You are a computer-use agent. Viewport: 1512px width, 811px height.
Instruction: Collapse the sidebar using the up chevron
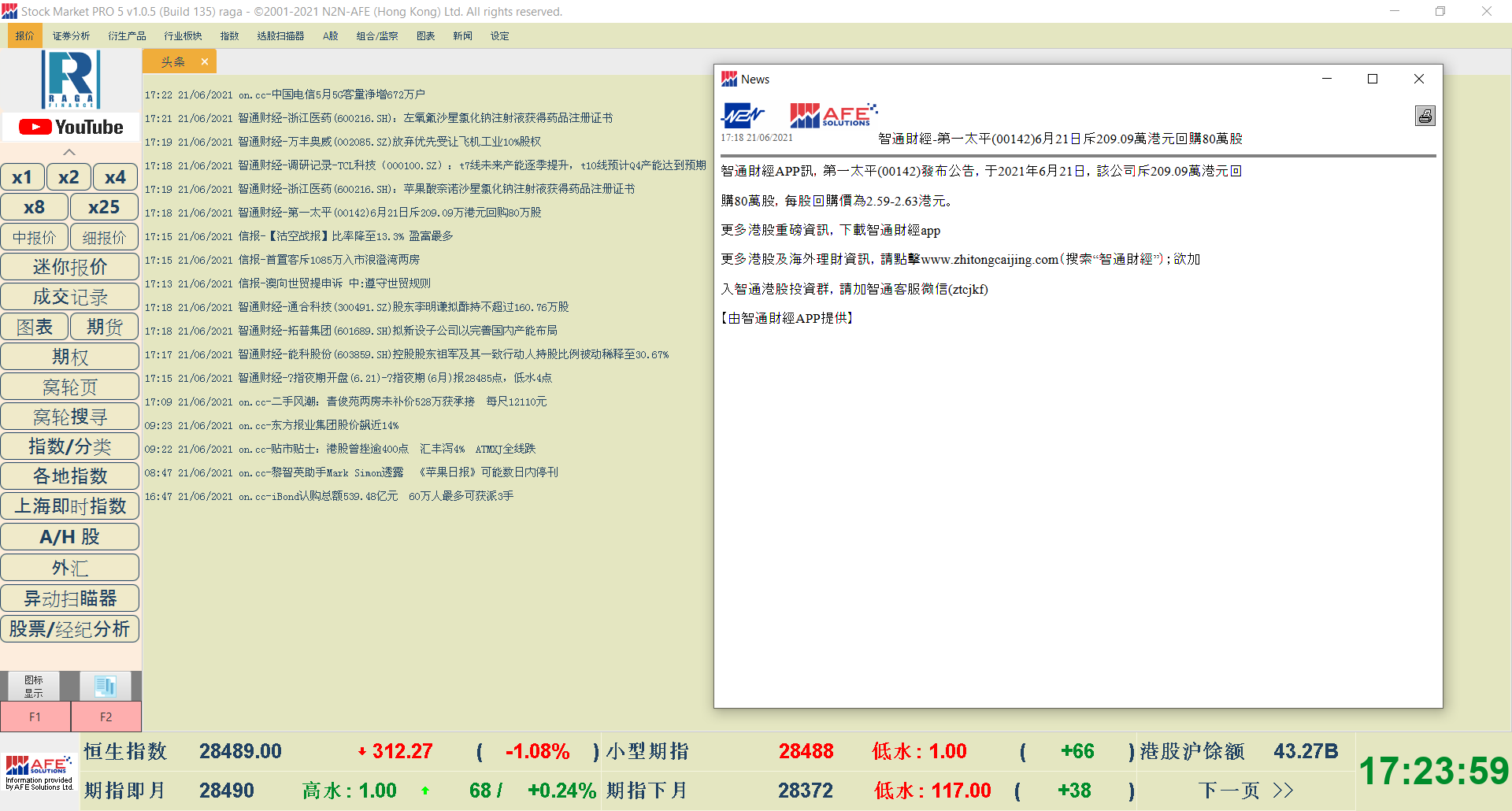tap(69, 152)
